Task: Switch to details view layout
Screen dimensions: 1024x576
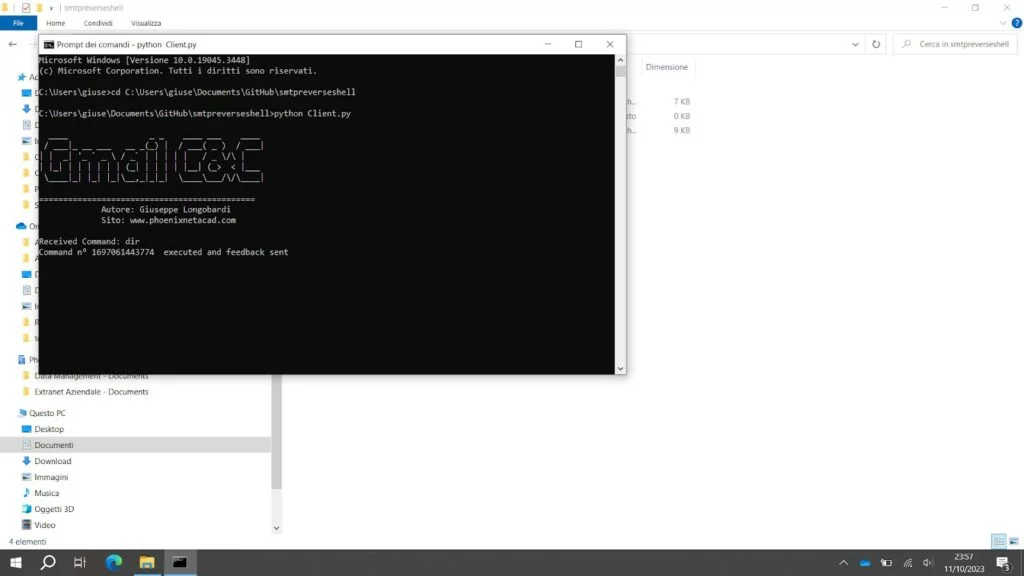Action: [x=998, y=541]
